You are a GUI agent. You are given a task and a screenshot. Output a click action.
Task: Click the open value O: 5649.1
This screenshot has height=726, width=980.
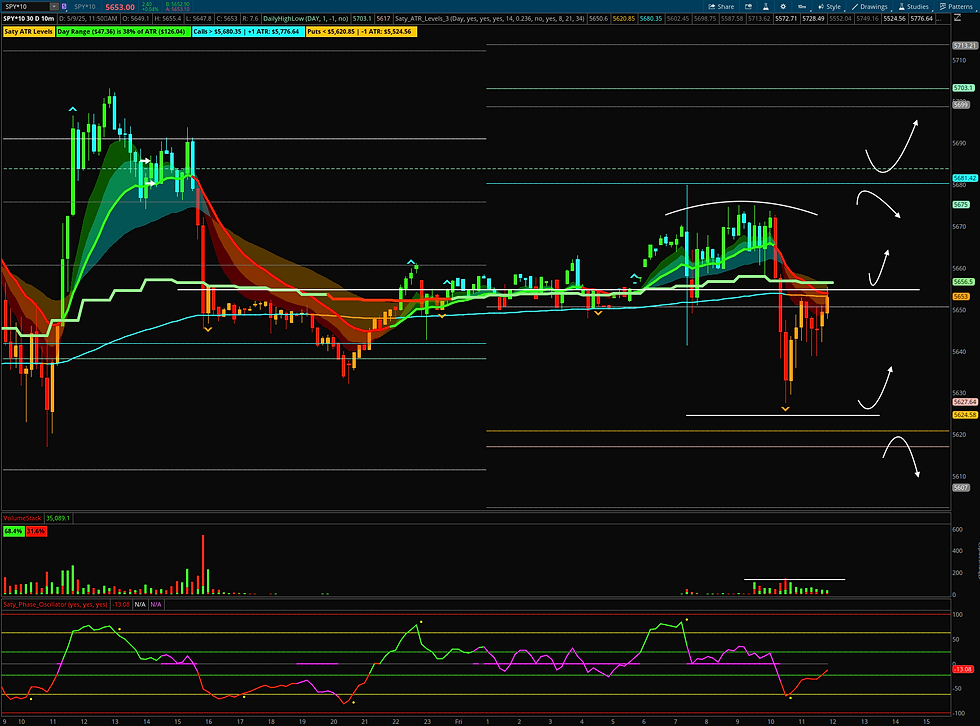pyautogui.click(x=136, y=19)
